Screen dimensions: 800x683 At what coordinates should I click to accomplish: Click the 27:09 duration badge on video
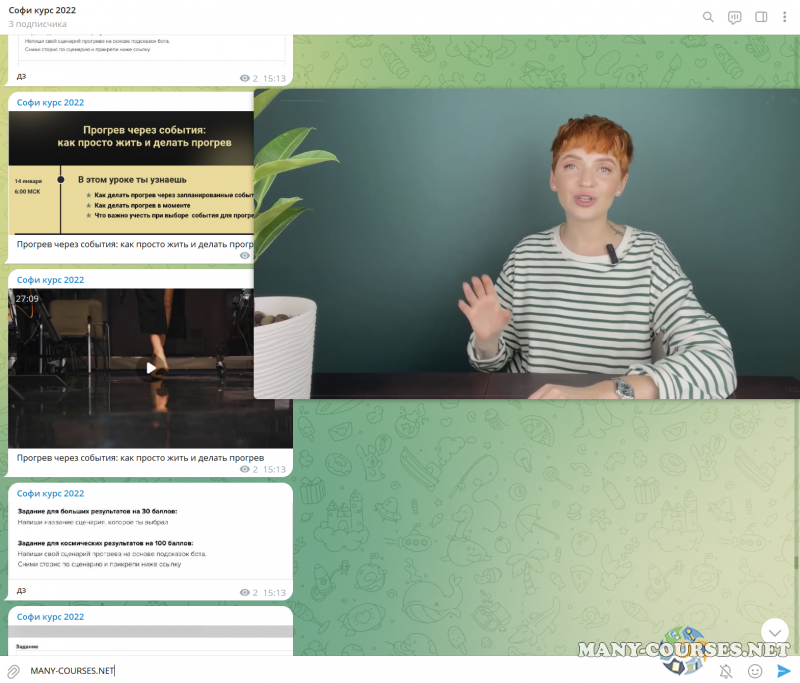(x=27, y=299)
